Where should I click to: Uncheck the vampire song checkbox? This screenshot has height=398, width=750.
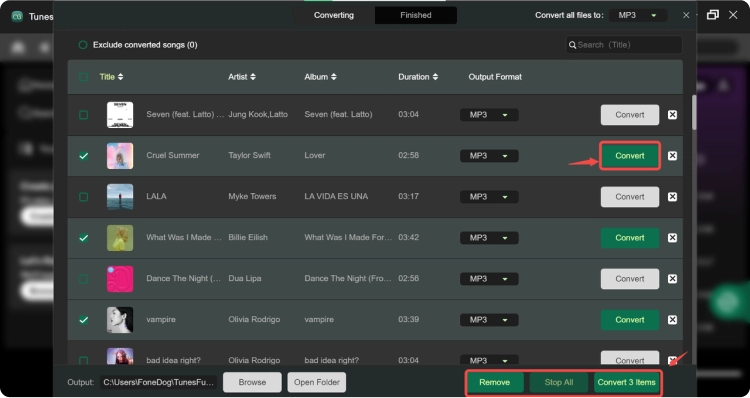pos(84,320)
